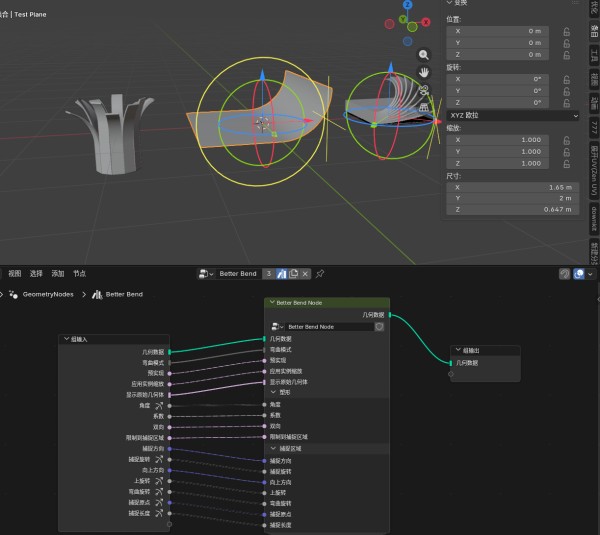Toggle lock for scale Z

click(x=566, y=163)
